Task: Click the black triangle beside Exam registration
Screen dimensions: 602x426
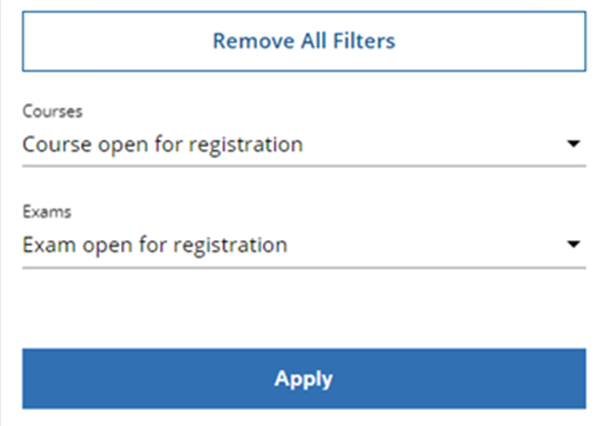Action: [573, 244]
